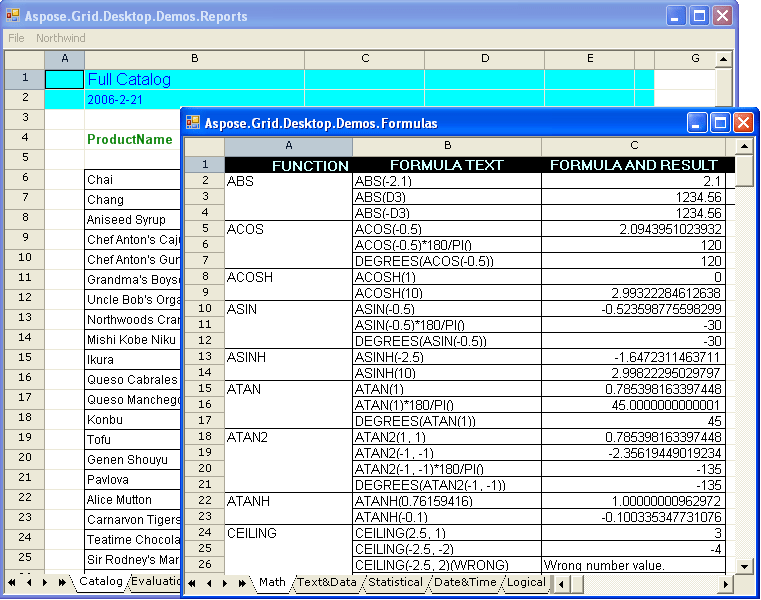Select the ASINH(10) formula cell
Image resolution: width=761 pixels, height=600 pixels.
pos(447,373)
